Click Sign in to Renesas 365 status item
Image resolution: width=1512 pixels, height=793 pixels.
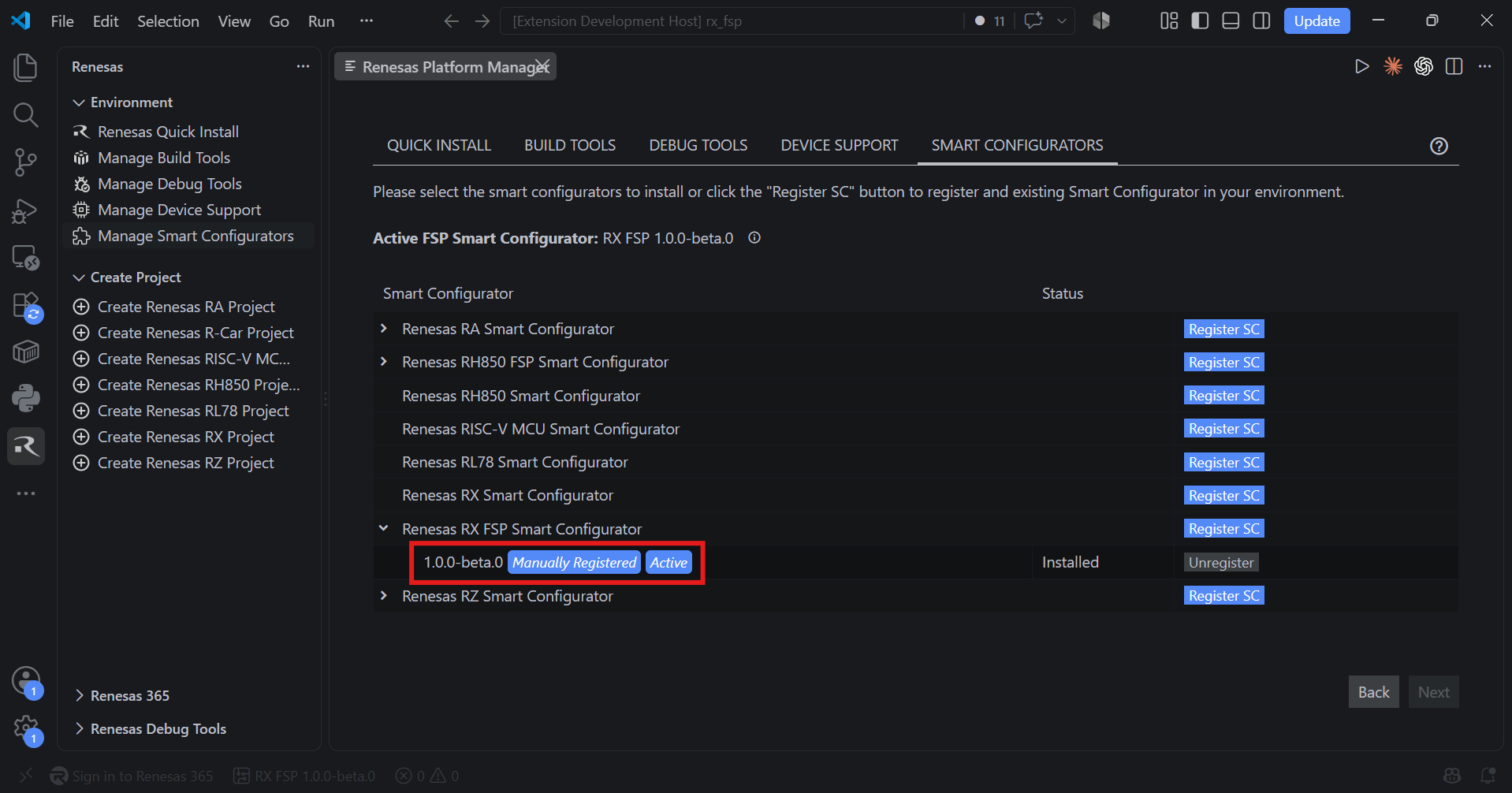[x=132, y=776]
